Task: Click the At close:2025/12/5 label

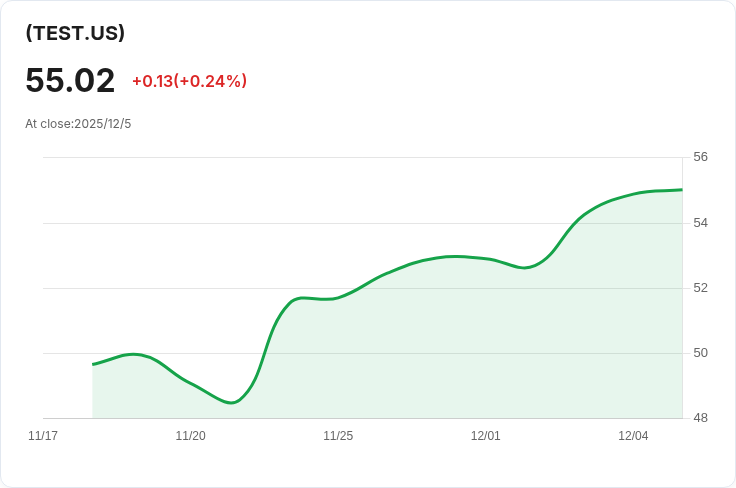Action: 78,124
